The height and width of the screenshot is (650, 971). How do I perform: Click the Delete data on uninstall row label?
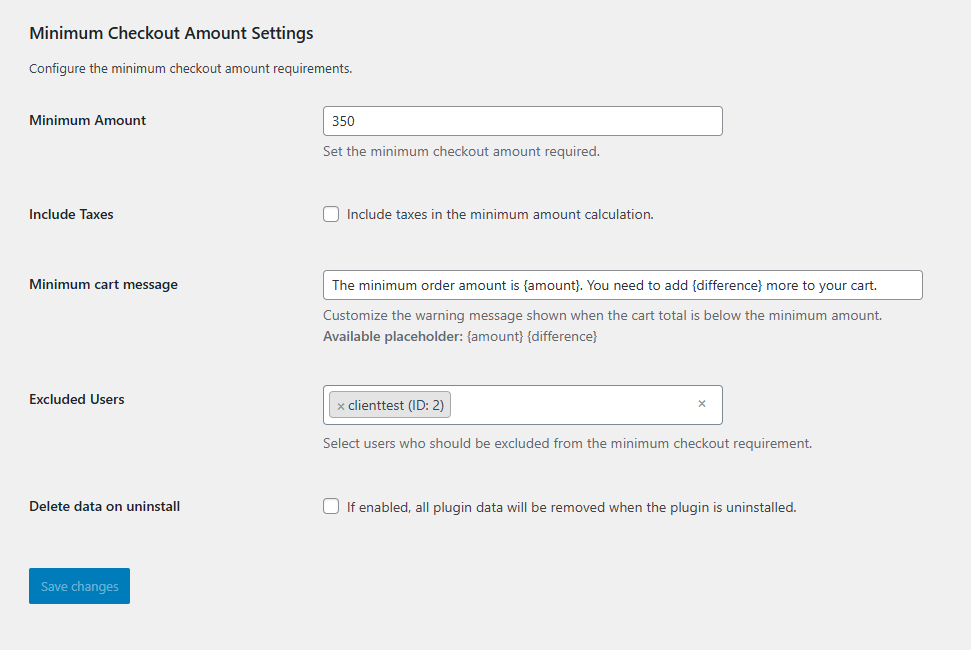point(104,506)
